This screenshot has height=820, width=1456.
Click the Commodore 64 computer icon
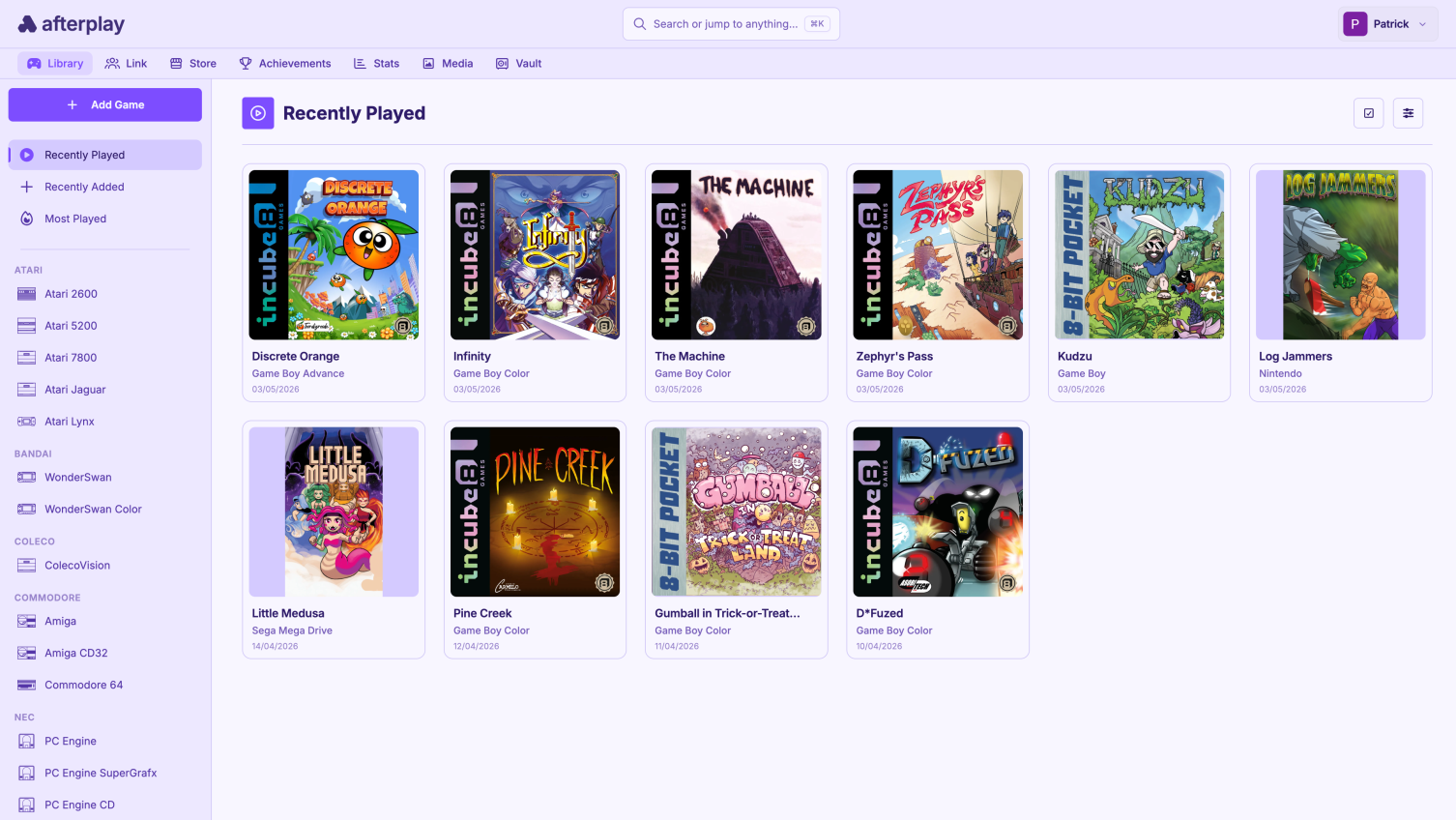[x=27, y=686]
